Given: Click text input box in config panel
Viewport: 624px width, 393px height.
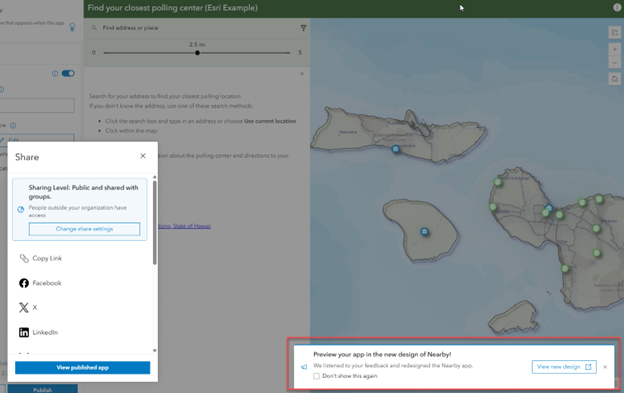Looking at the screenshot, I should click(x=37, y=105).
